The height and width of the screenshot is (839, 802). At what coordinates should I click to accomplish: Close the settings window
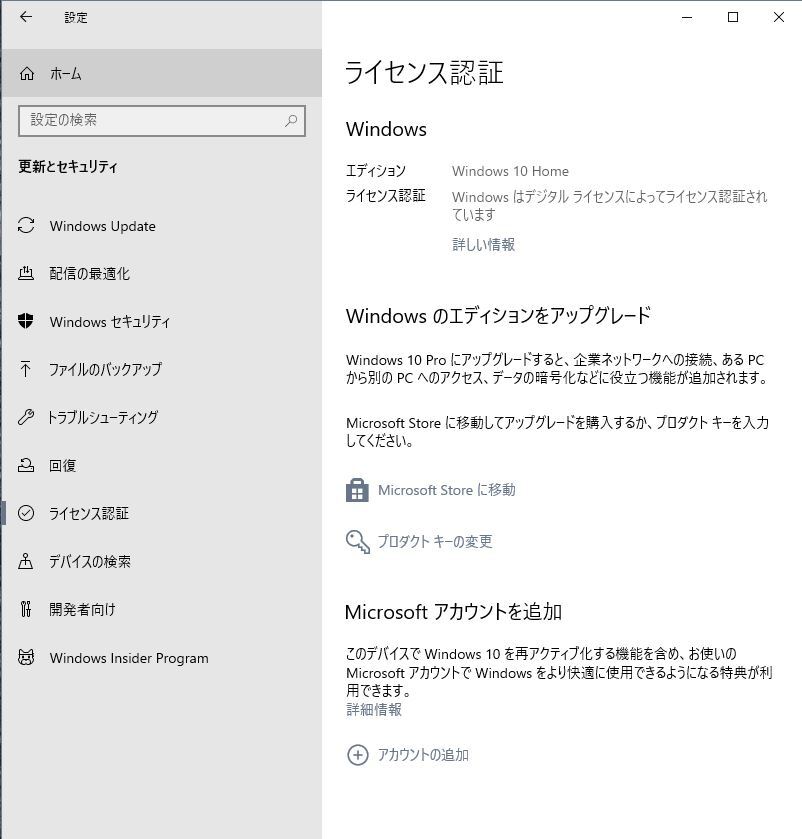click(779, 17)
